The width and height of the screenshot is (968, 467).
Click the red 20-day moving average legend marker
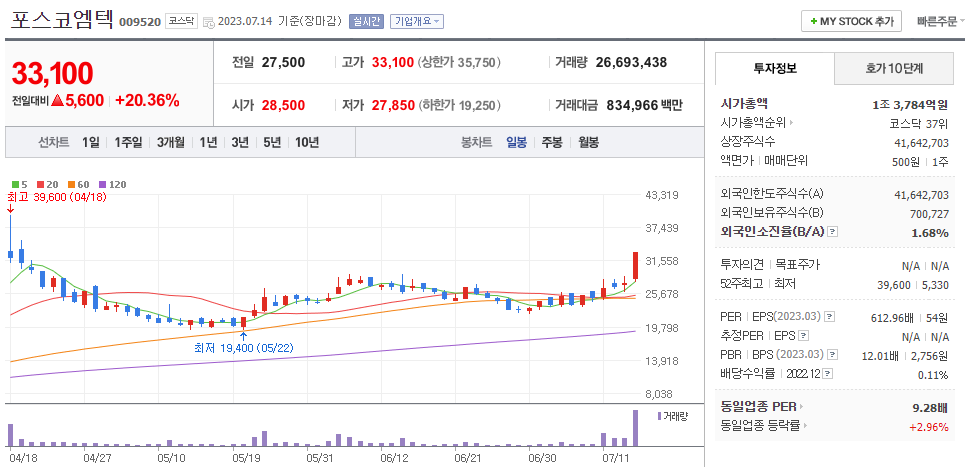(x=40, y=184)
